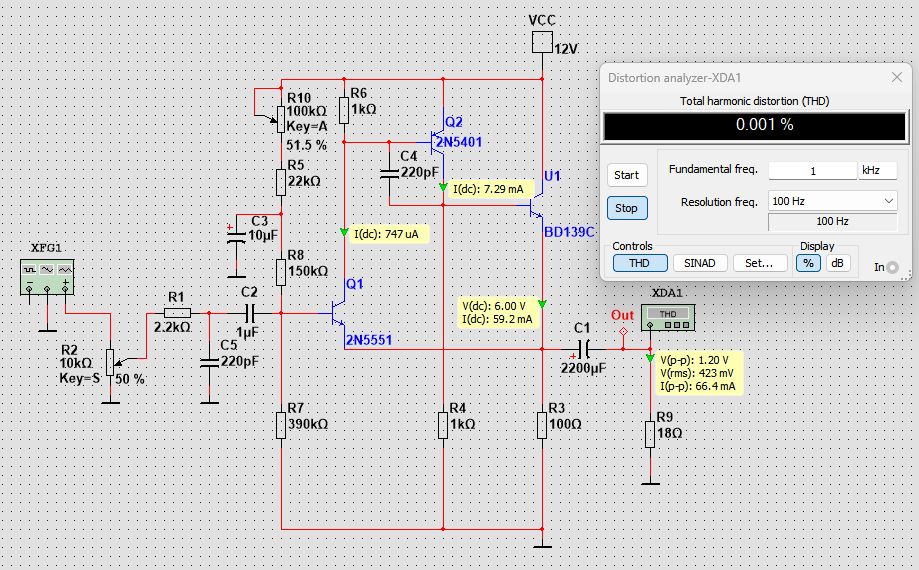Click the Key=S label of R2
The image size is (919, 570).
click(x=80, y=378)
